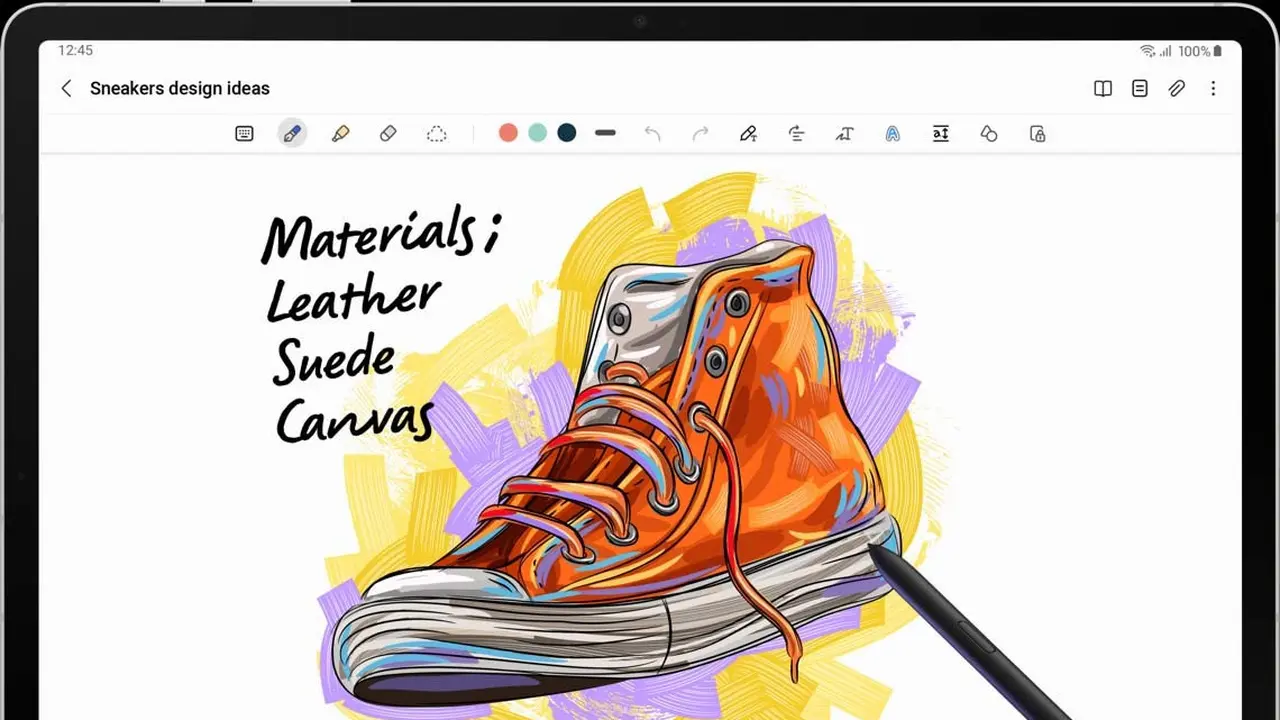Select the dotted lasso selection tool
The height and width of the screenshot is (720, 1280).
click(x=437, y=133)
